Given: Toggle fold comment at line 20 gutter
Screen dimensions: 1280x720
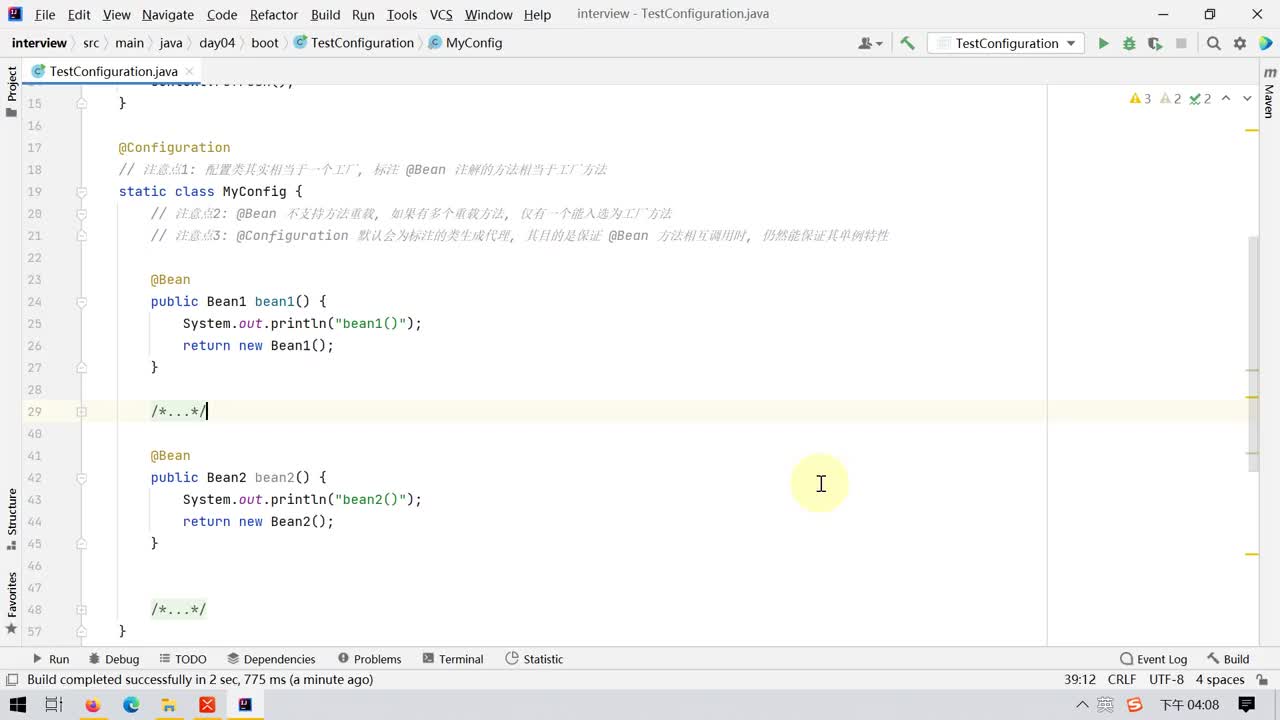Looking at the screenshot, I should pos(82,213).
